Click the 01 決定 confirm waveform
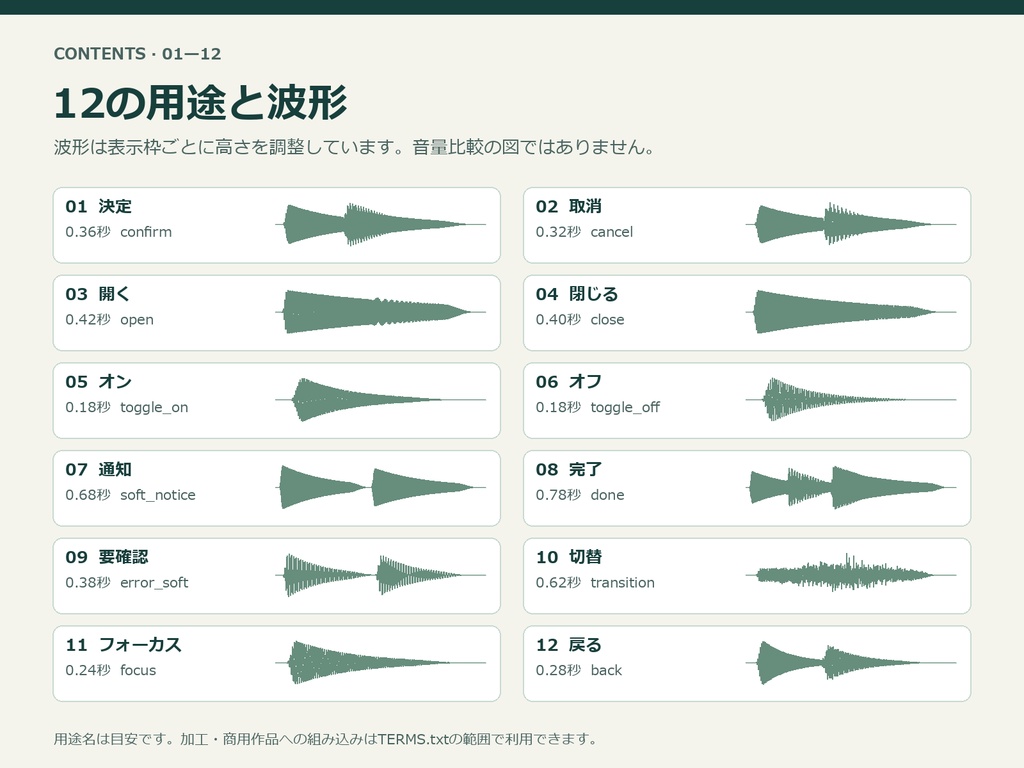 pos(381,225)
